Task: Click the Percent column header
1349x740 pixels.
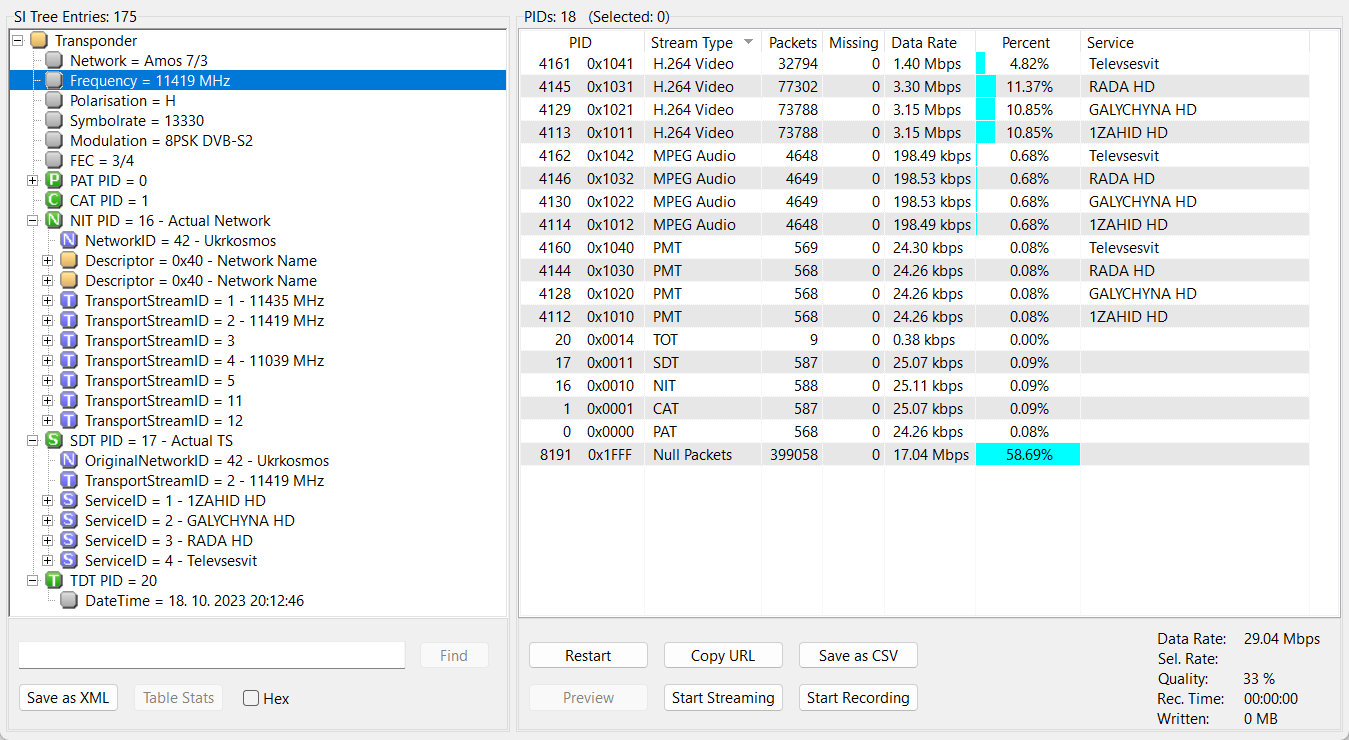Action: [x=1027, y=43]
